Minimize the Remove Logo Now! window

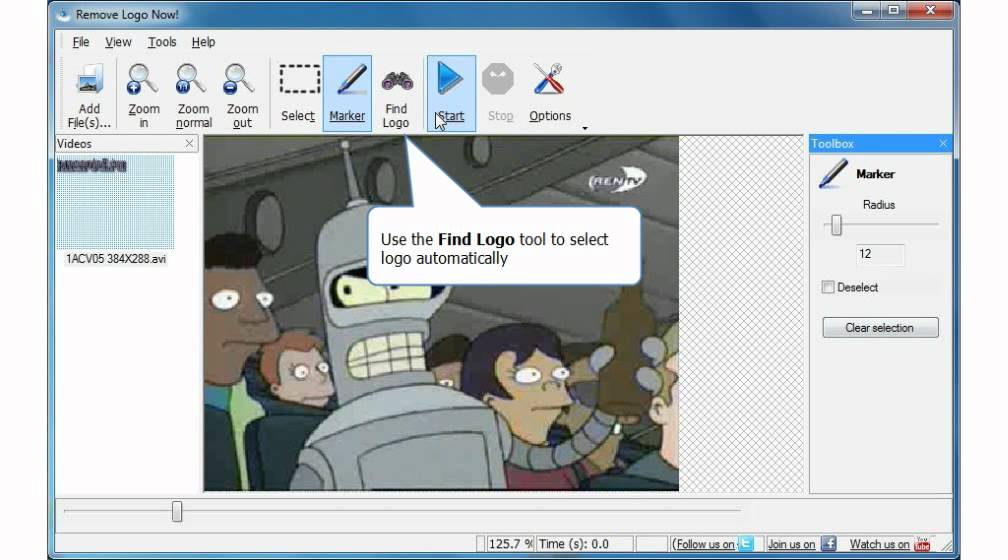coord(867,10)
